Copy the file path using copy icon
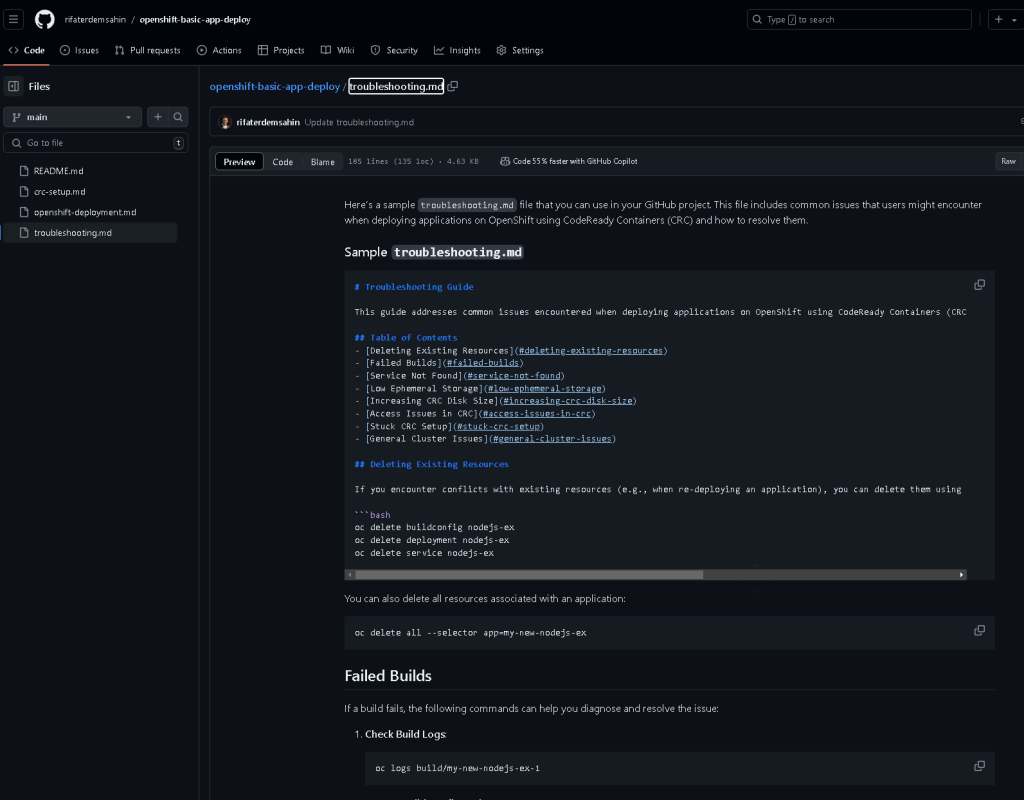 click(x=453, y=86)
